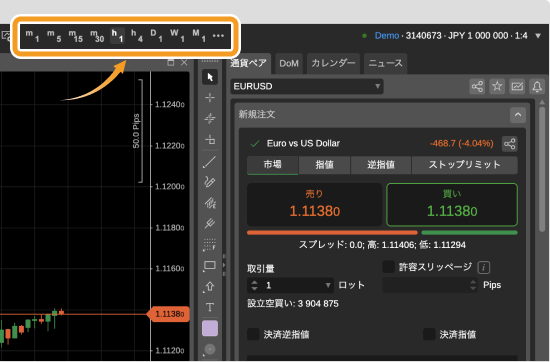
Task: Open the 取引量 lot size dropdown
Action: point(328,286)
